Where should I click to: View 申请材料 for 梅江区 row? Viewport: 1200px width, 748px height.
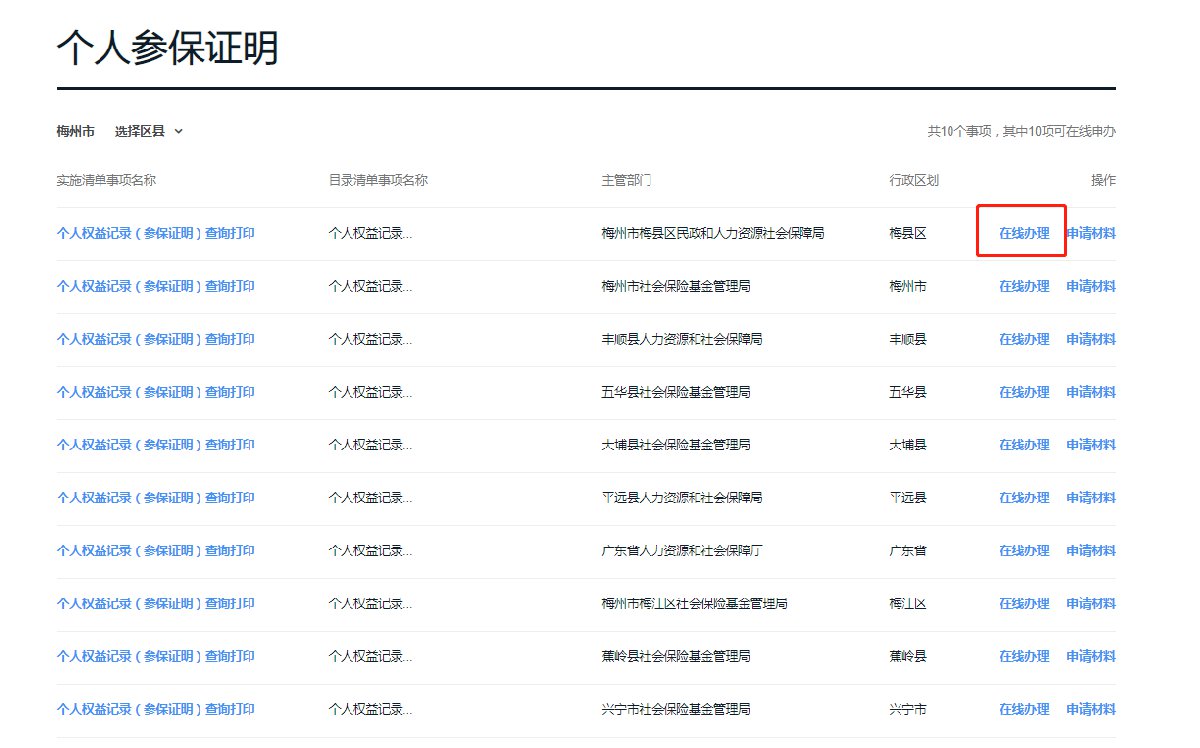tap(1090, 604)
